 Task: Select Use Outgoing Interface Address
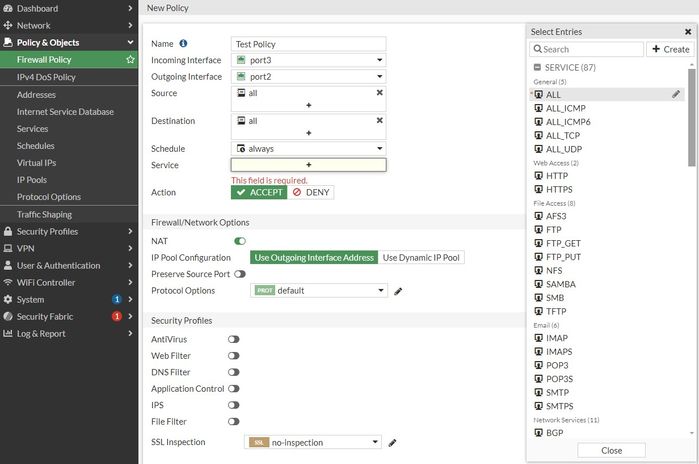[314, 258]
